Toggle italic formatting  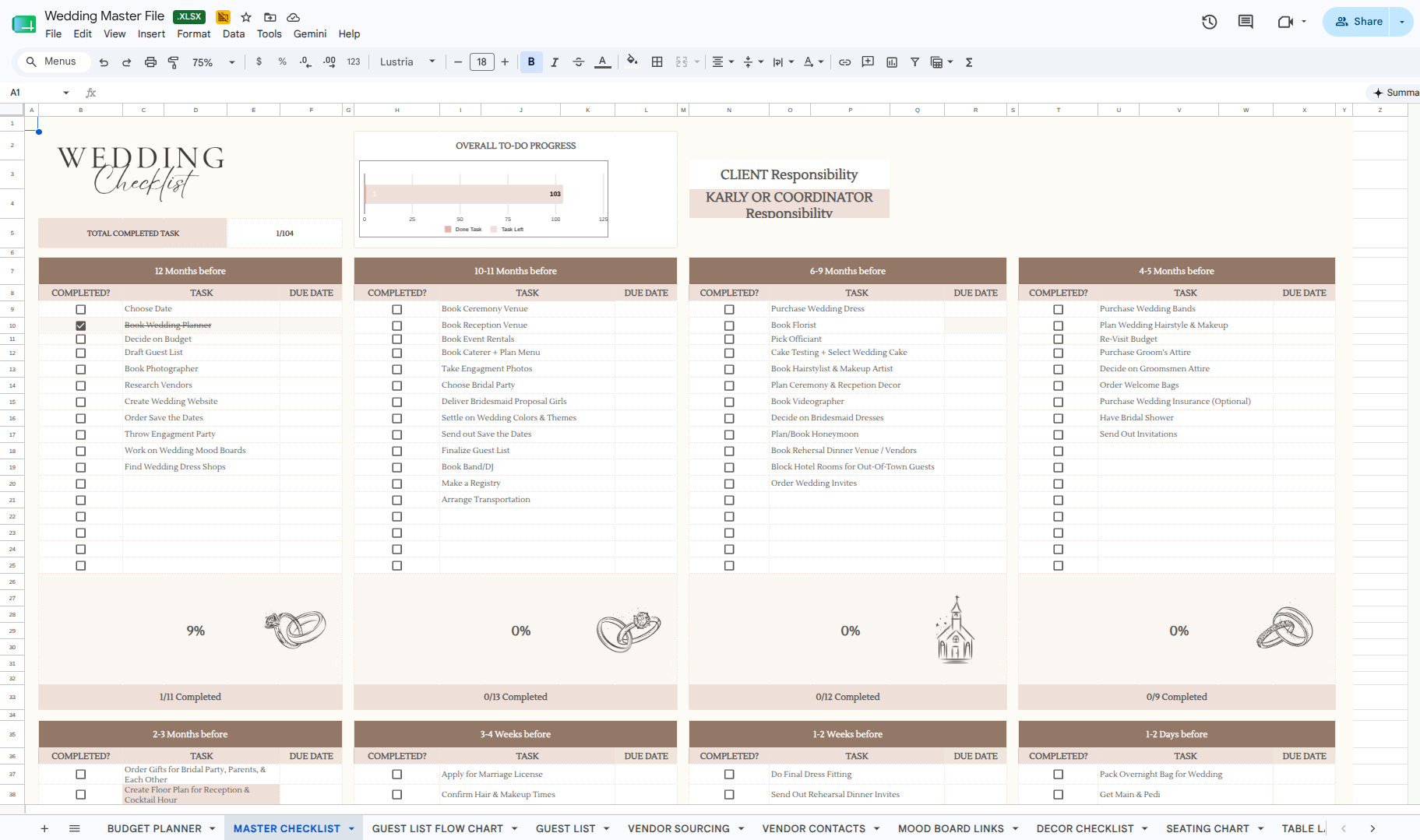coord(555,62)
